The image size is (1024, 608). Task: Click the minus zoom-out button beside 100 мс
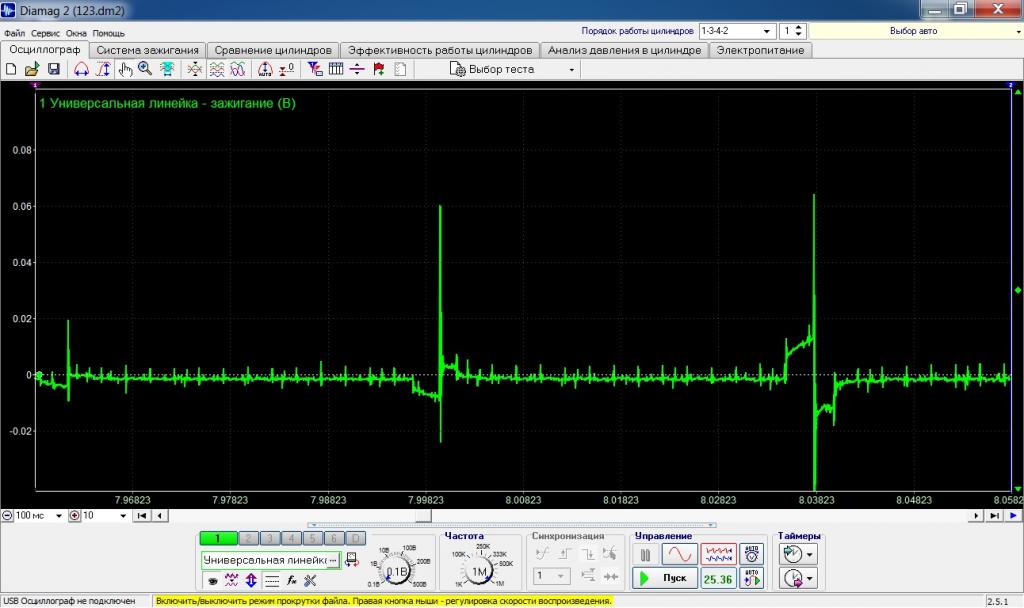tap(7, 515)
